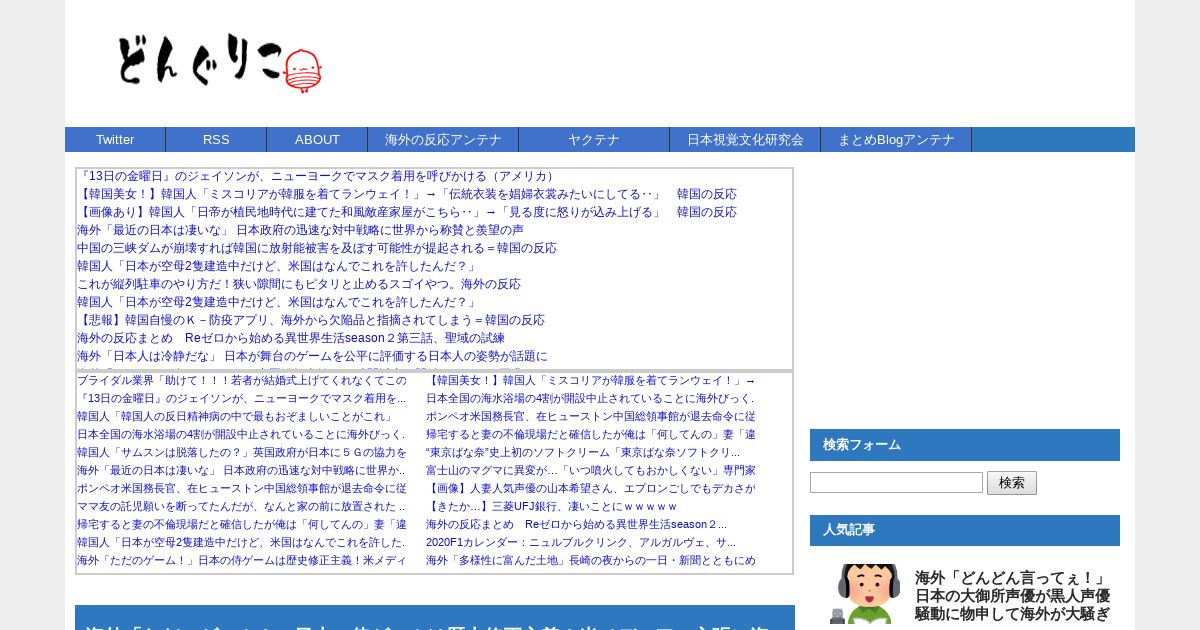The height and width of the screenshot is (630, 1200).
Task: Open link “東京ばな奈”史上初のソフトクリーム
Action: (583, 452)
